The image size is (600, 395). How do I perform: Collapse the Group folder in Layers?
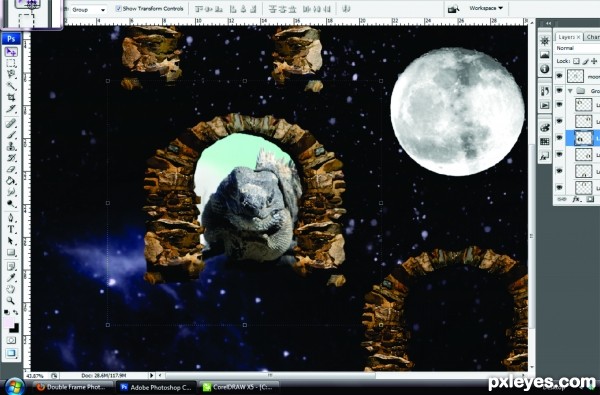tap(570, 91)
